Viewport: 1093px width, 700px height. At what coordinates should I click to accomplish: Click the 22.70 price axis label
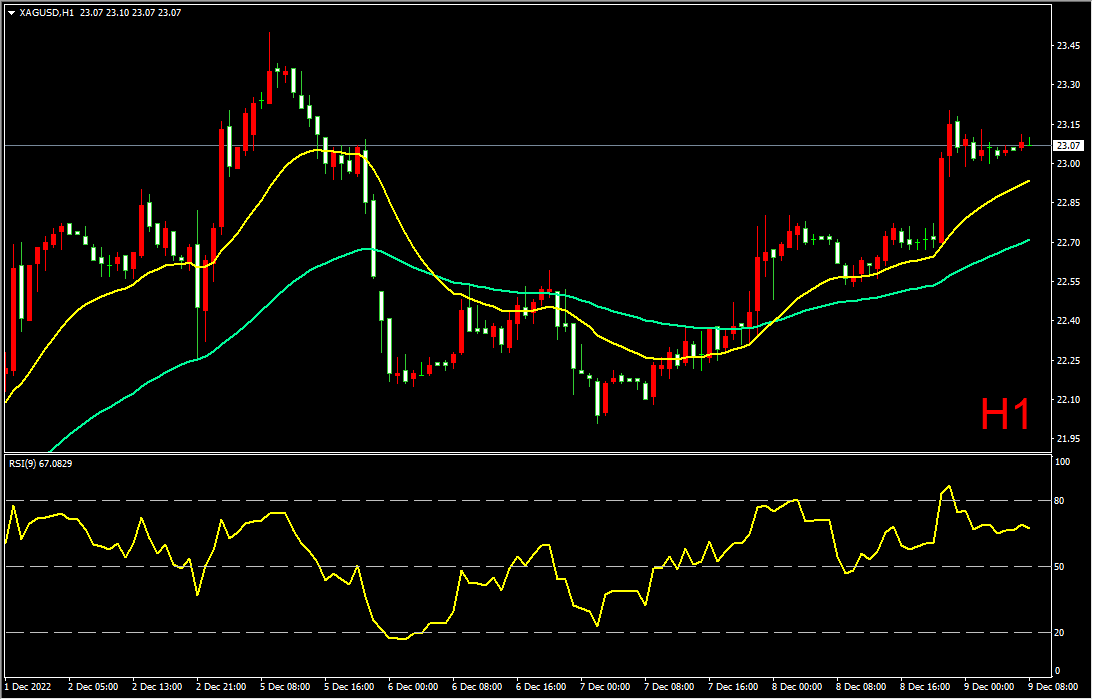[1069, 243]
